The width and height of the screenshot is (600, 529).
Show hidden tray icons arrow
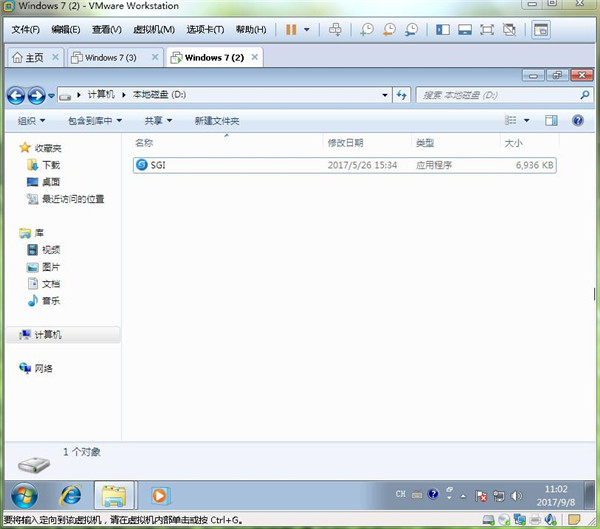[x=463, y=496]
